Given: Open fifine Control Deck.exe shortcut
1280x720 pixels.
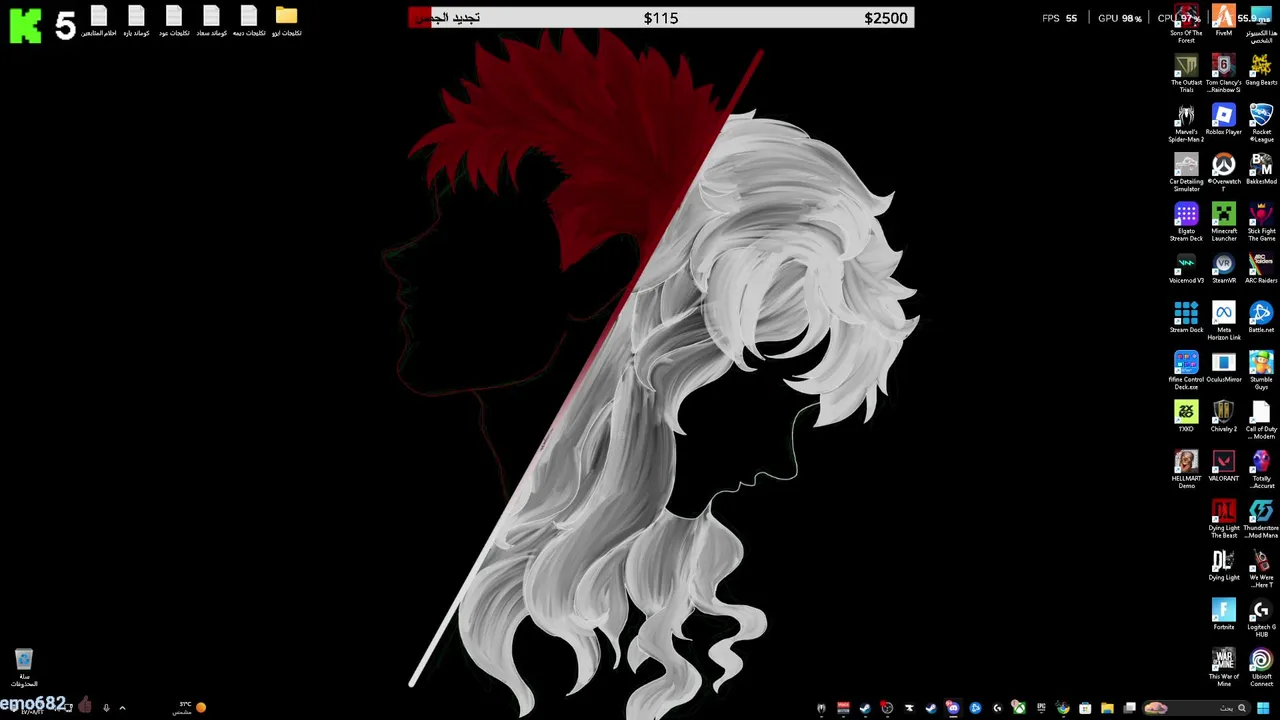Looking at the screenshot, I should (x=1186, y=370).
